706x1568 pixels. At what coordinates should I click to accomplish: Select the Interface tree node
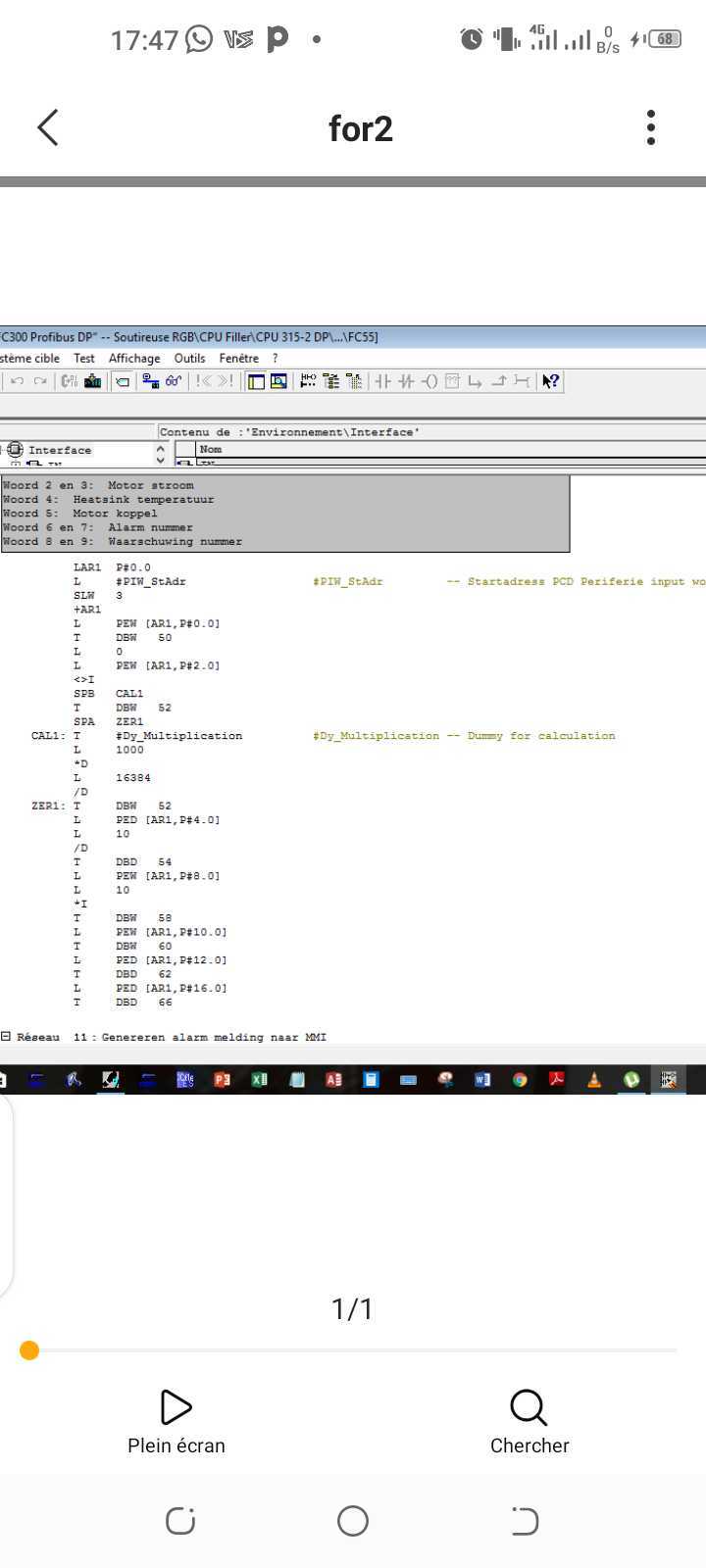(59, 451)
